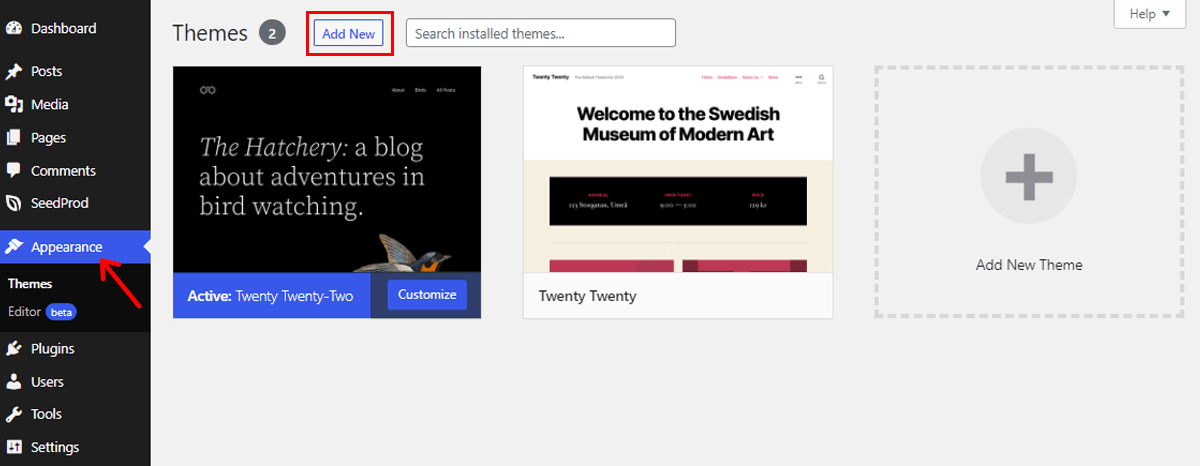Open the Plugins menu

tap(75, 349)
